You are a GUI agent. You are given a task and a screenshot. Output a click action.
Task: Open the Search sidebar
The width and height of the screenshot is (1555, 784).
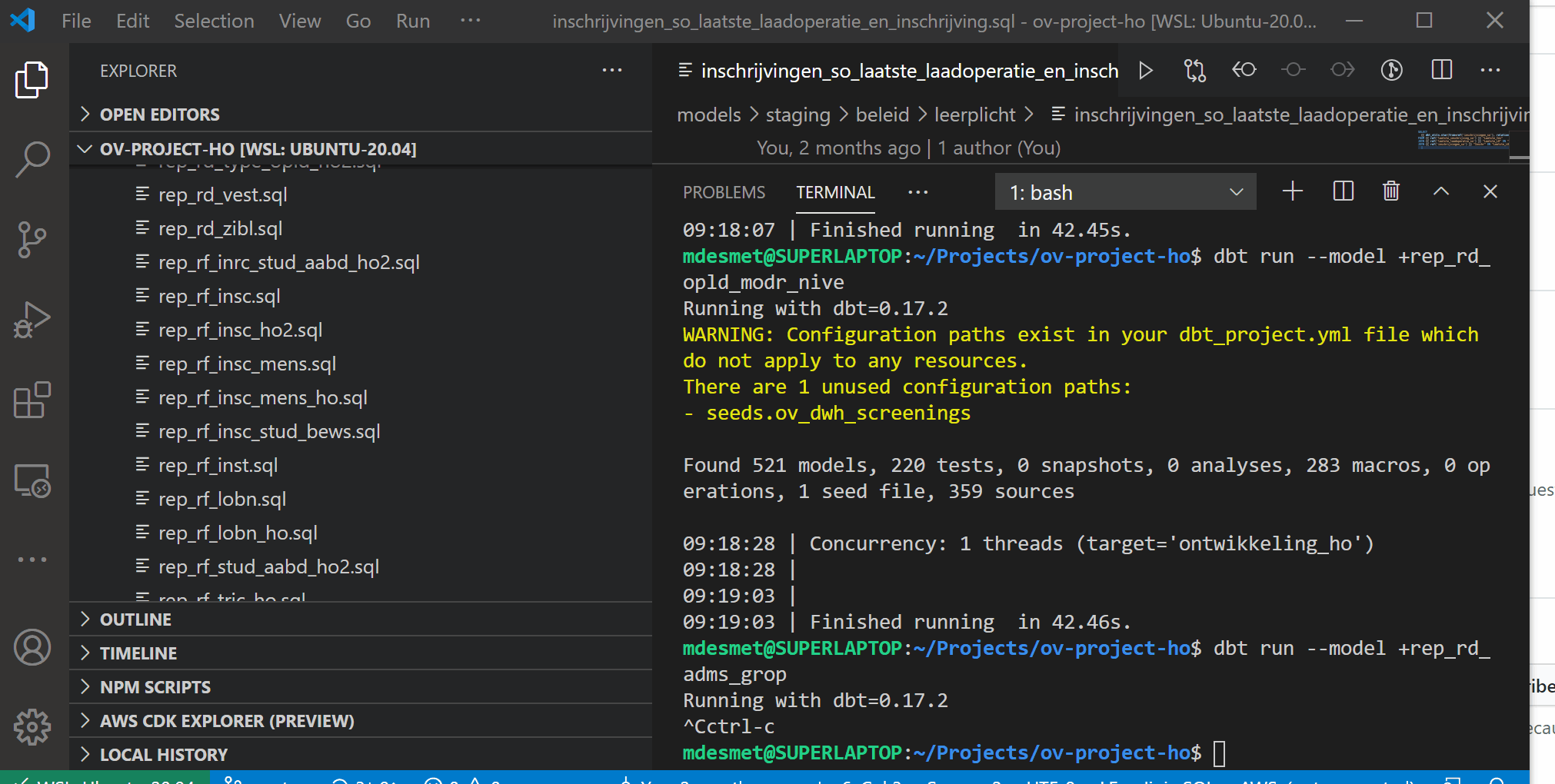(x=32, y=159)
